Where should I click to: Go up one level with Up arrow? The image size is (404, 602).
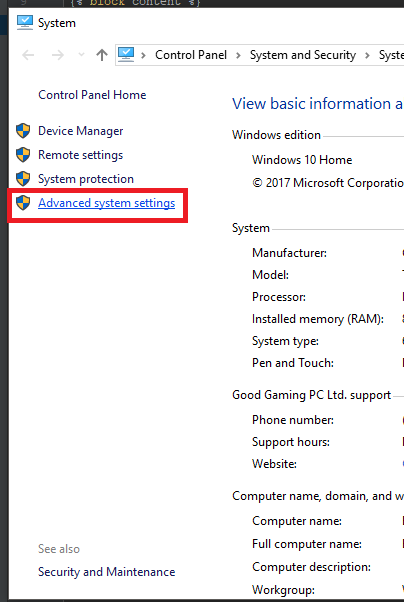(102, 55)
